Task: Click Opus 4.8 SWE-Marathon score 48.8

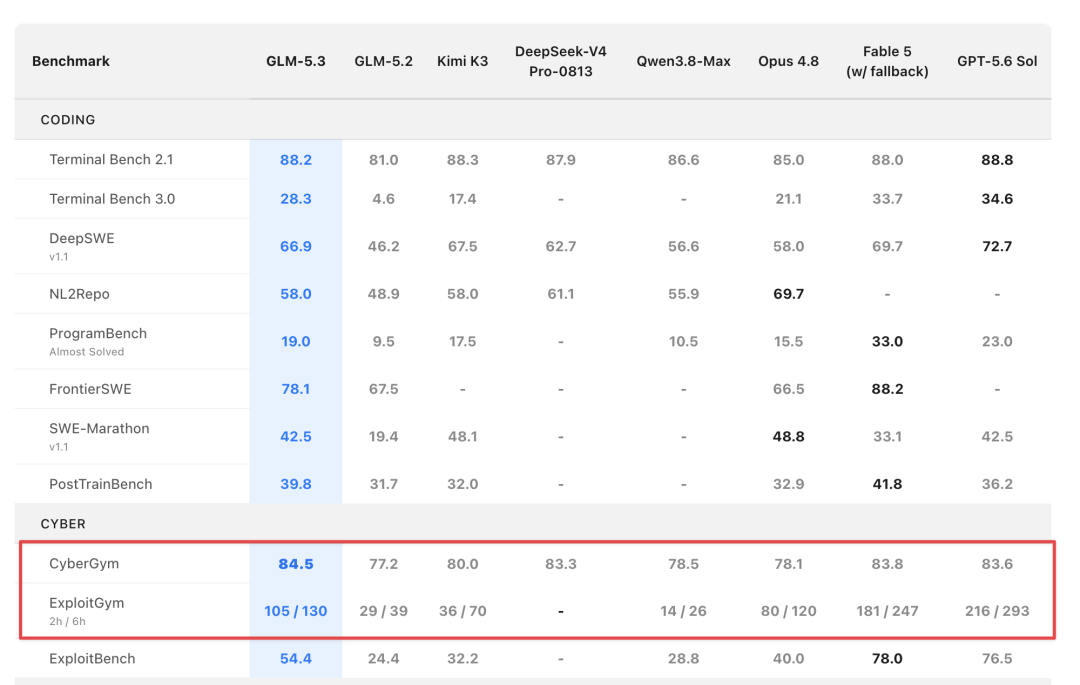Action: coord(788,436)
